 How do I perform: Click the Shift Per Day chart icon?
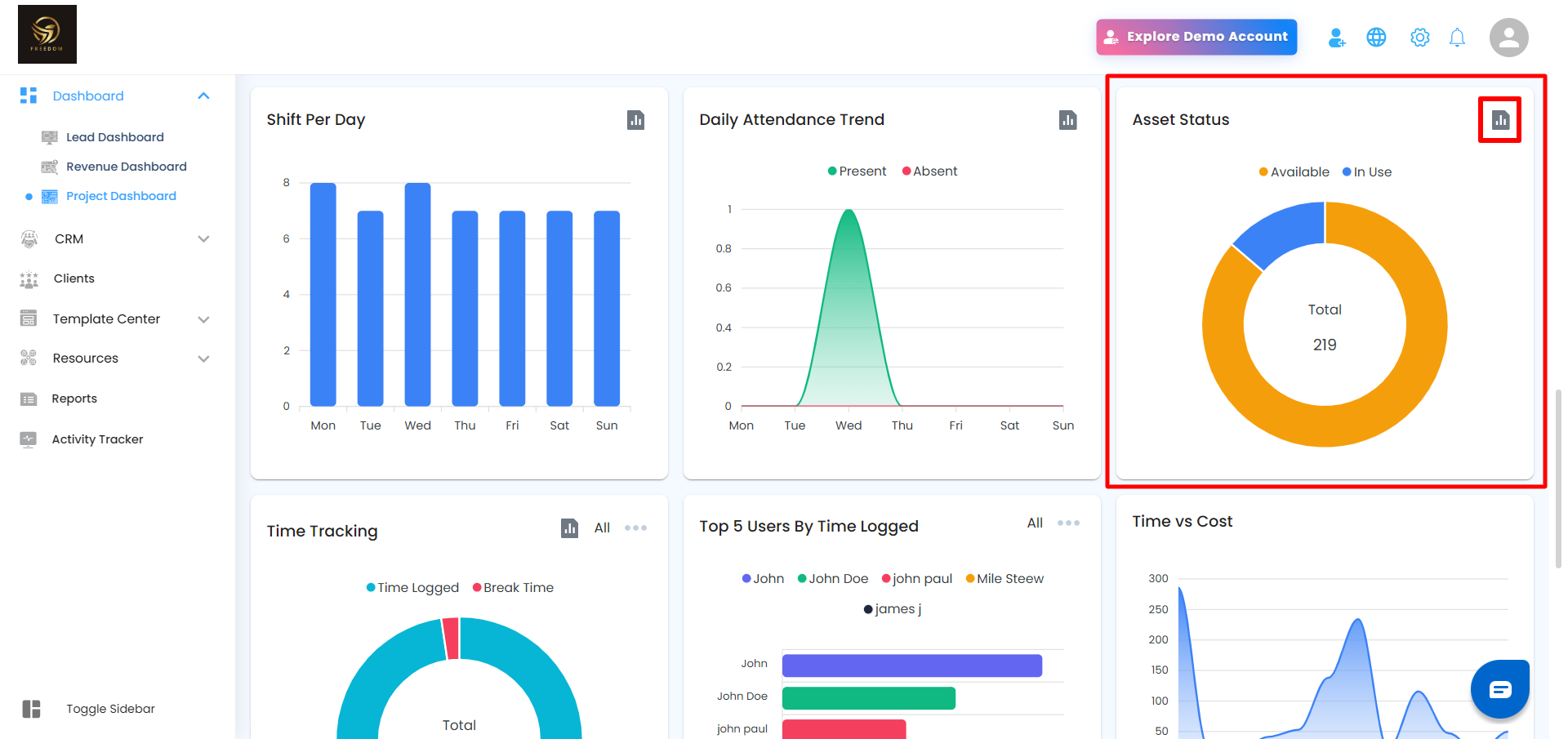point(635,120)
